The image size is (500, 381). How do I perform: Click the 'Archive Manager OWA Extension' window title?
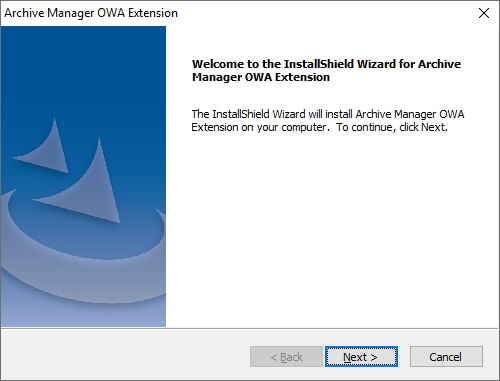[x=91, y=13]
